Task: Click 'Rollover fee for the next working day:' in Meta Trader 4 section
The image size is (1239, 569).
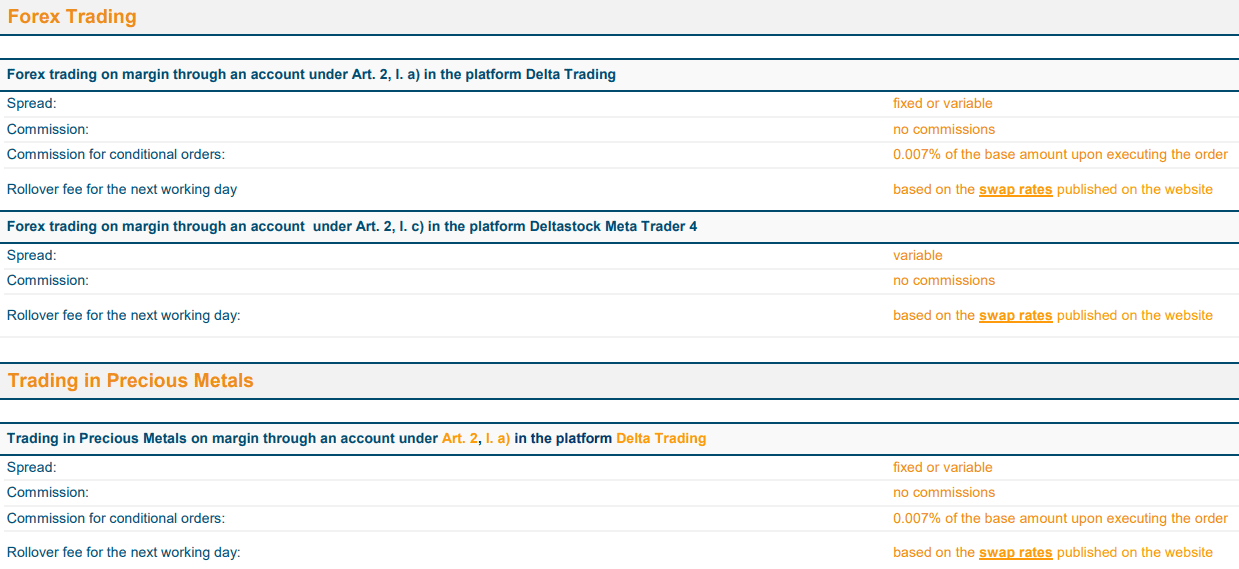Action: click(x=124, y=315)
